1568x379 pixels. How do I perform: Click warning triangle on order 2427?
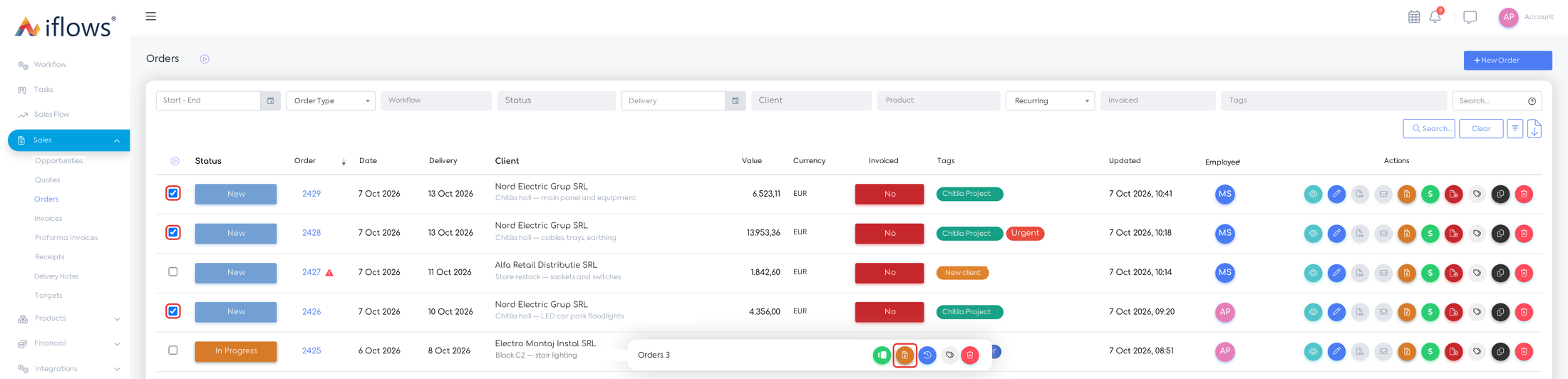click(x=329, y=273)
